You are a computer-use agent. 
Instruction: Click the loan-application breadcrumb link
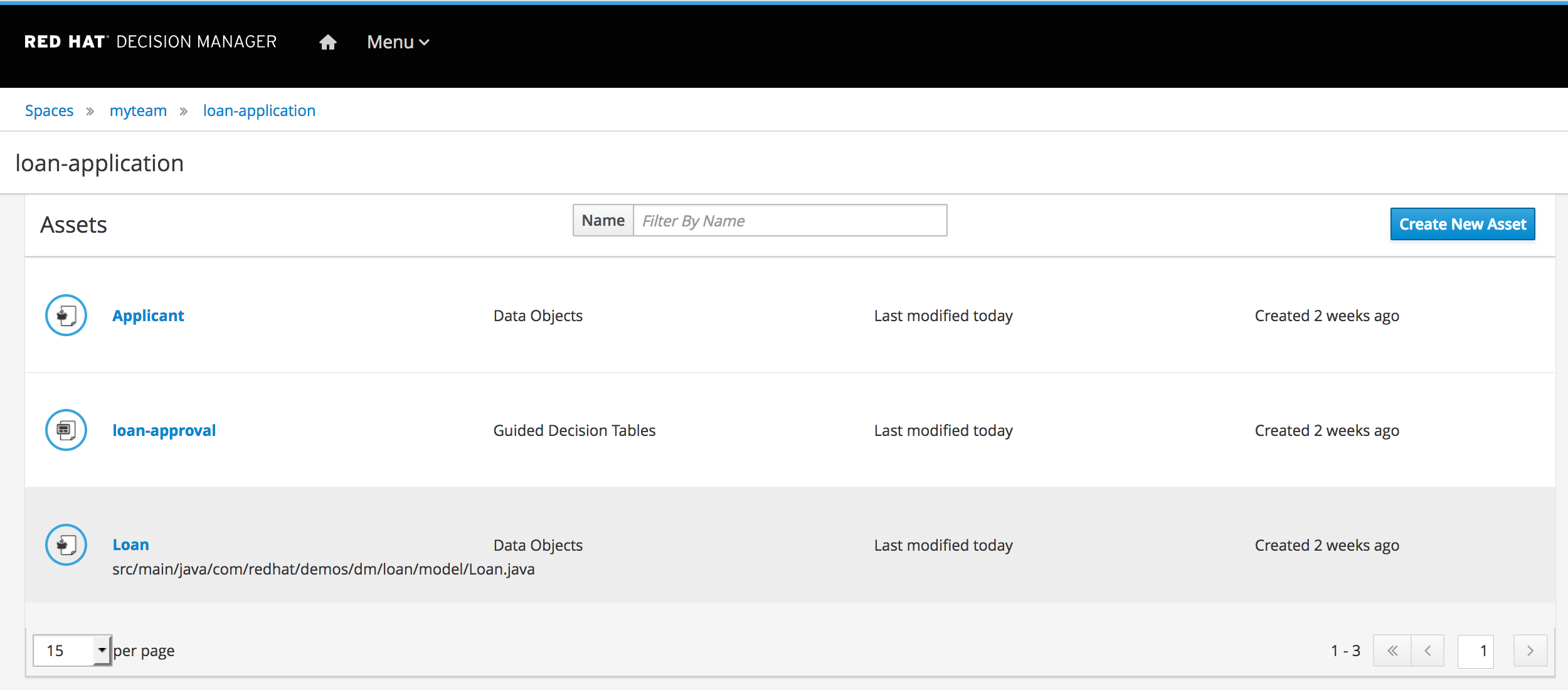tap(259, 111)
